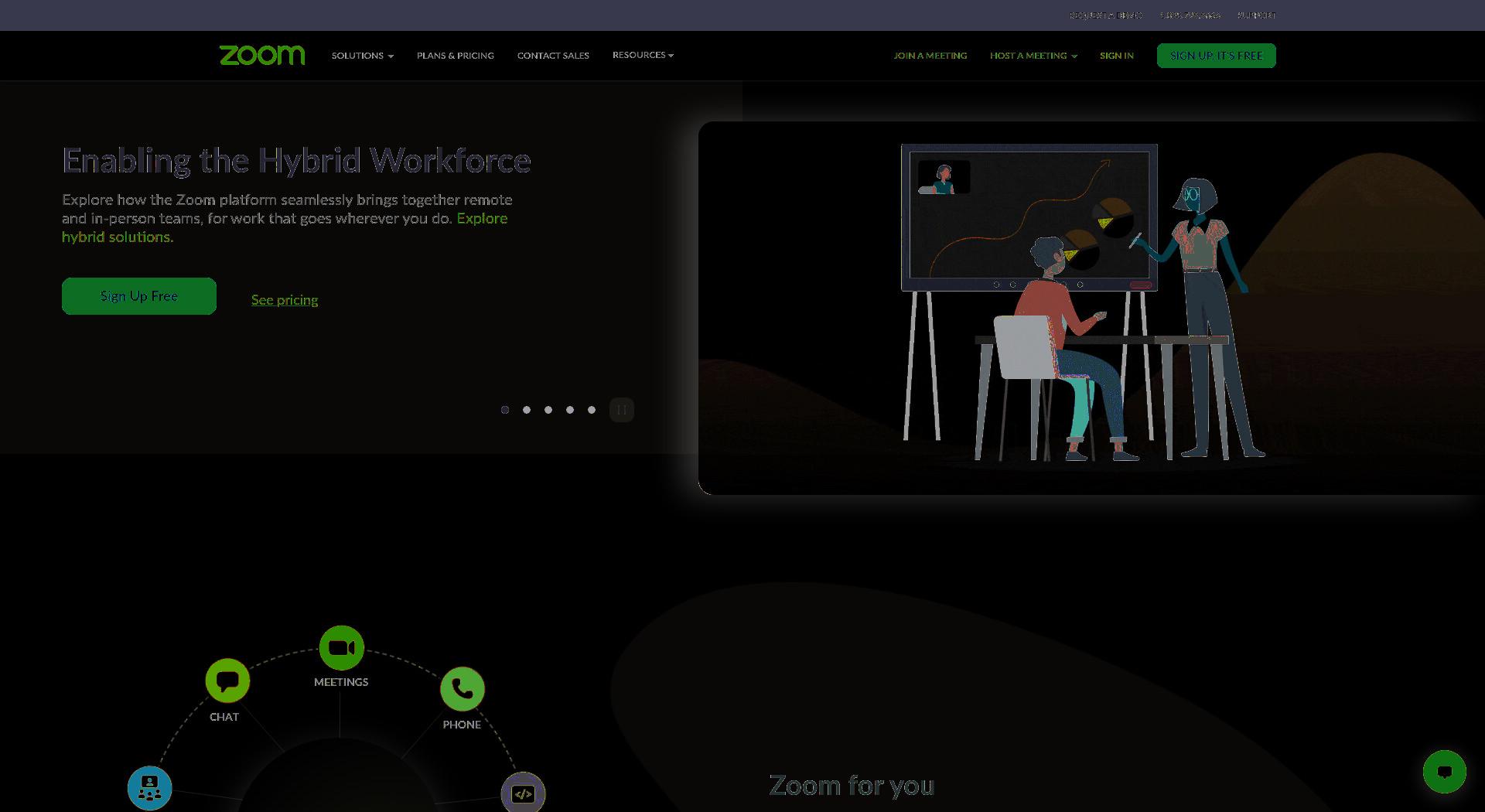The image size is (1485, 812).
Task: Select the Phone handset icon
Action: (462, 688)
